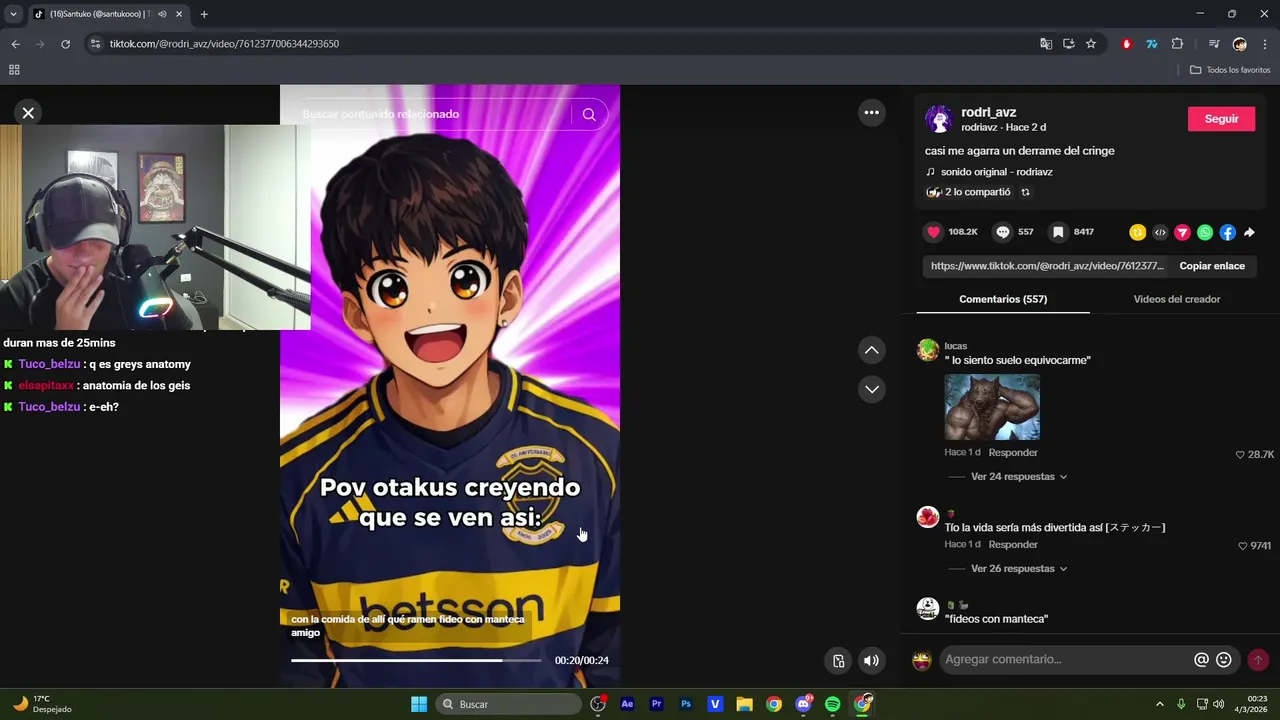
Task: Open Adobe Premiere Pro from taskbar
Action: pyautogui.click(x=656, y=704)
